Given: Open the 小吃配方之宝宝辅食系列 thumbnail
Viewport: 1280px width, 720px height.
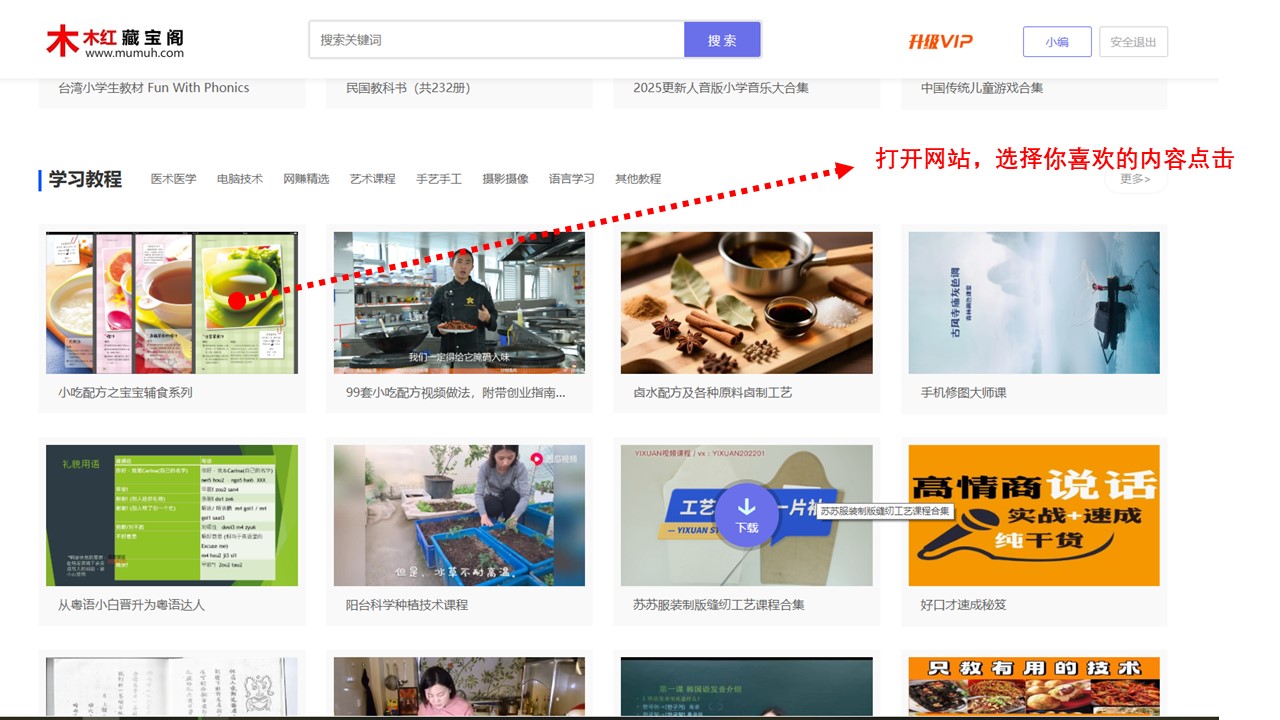Looking at the screenshot, I should (171, 303).
